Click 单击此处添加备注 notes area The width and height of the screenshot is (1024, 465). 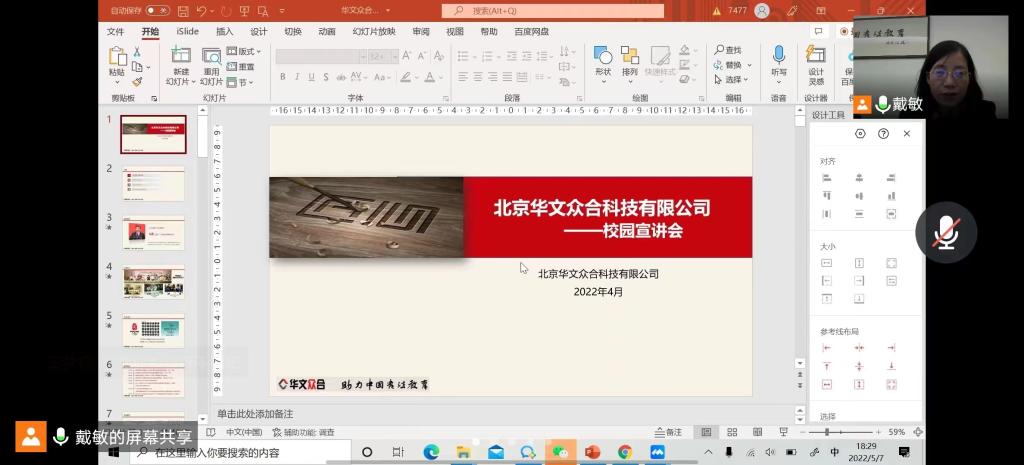tap(255, 414)
